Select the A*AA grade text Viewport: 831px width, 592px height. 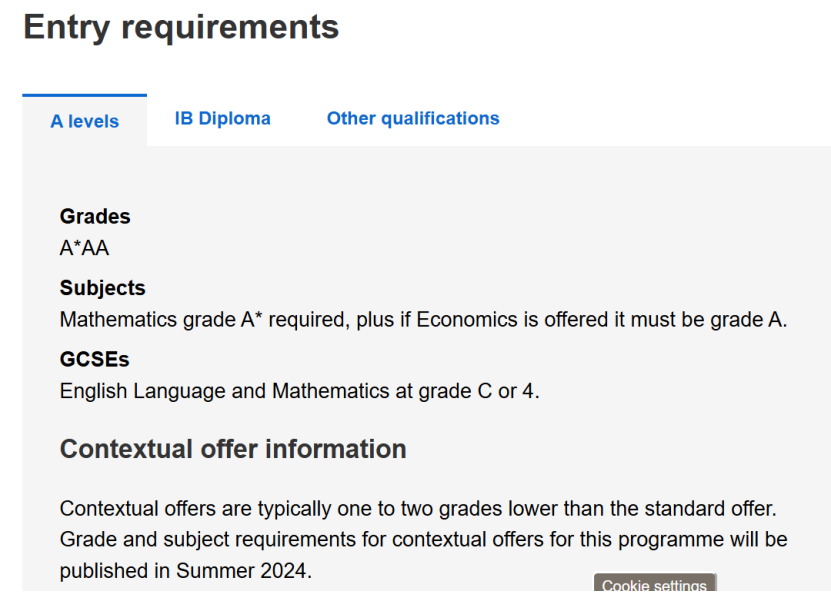[84, 248]
